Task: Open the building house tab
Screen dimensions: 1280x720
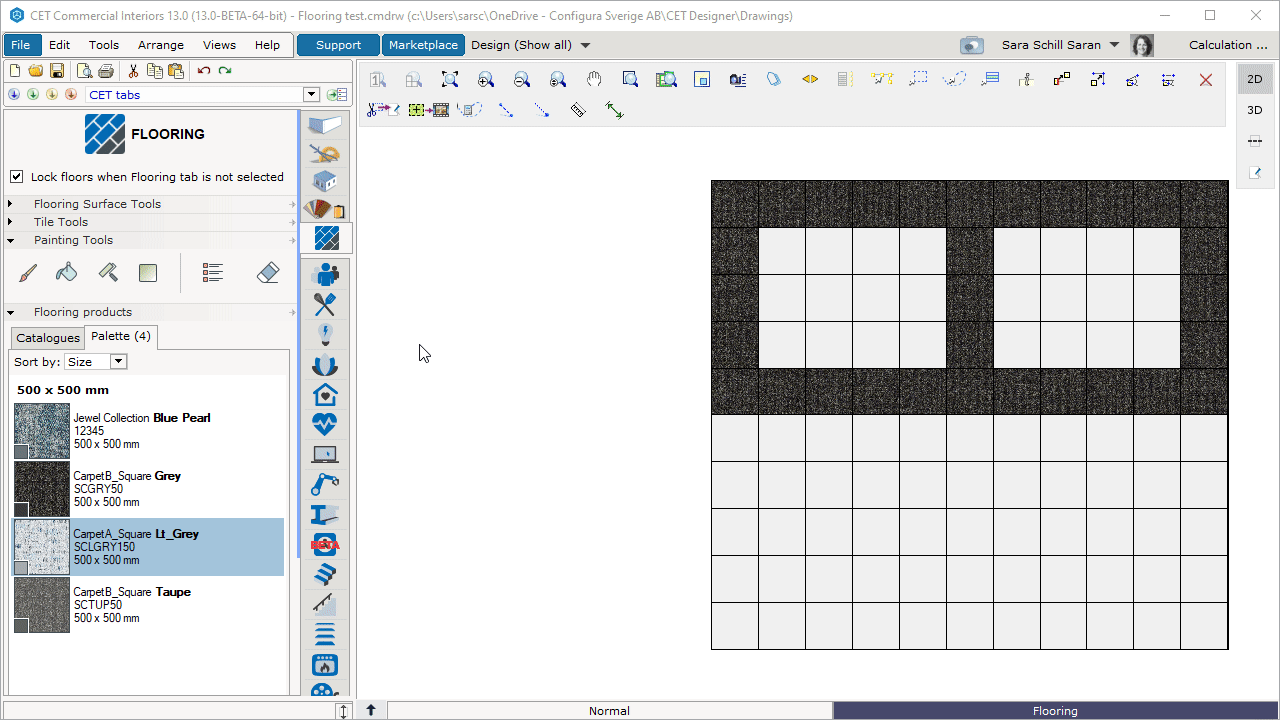Action: click(x=325, y=181)
